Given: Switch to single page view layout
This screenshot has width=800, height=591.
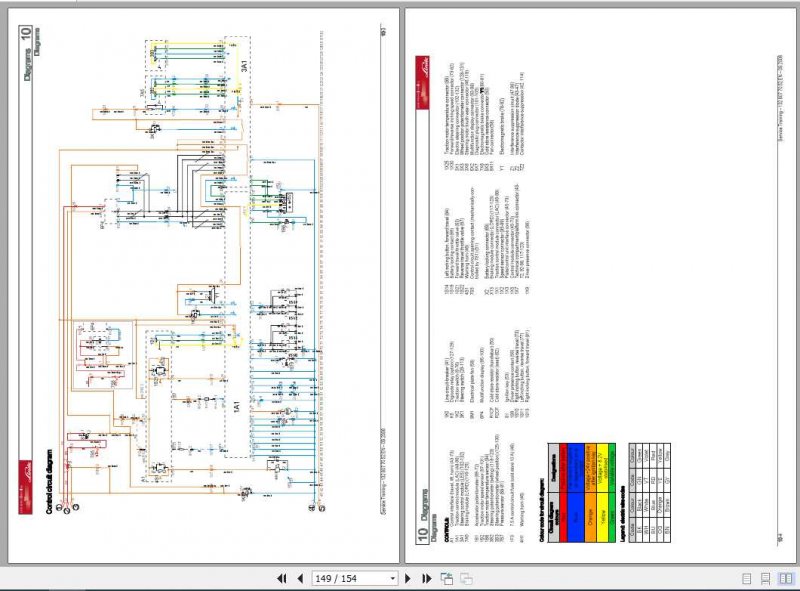Looking at the screenshot, I should tap(746, 578).
